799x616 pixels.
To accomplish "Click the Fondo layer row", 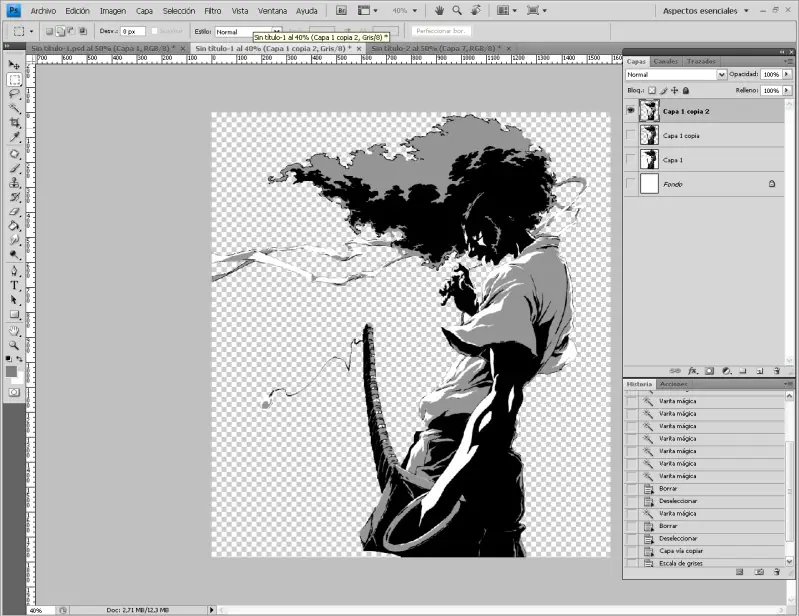I will (704, 183).
